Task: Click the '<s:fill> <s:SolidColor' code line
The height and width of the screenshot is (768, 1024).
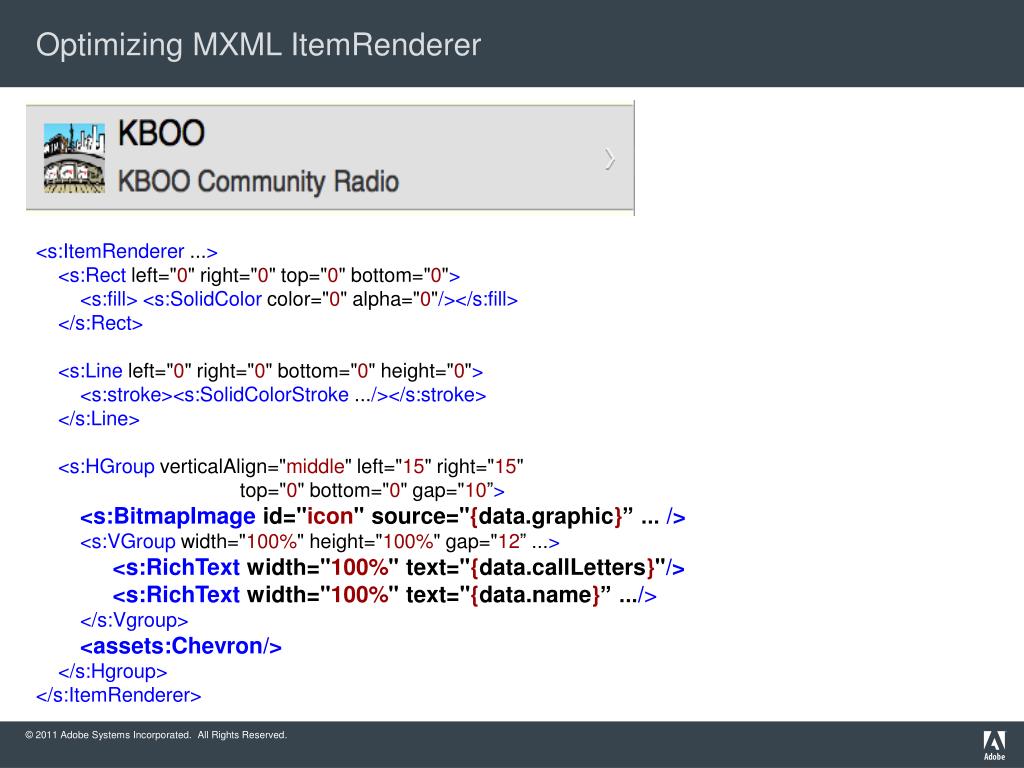Action: coord(299,299)
